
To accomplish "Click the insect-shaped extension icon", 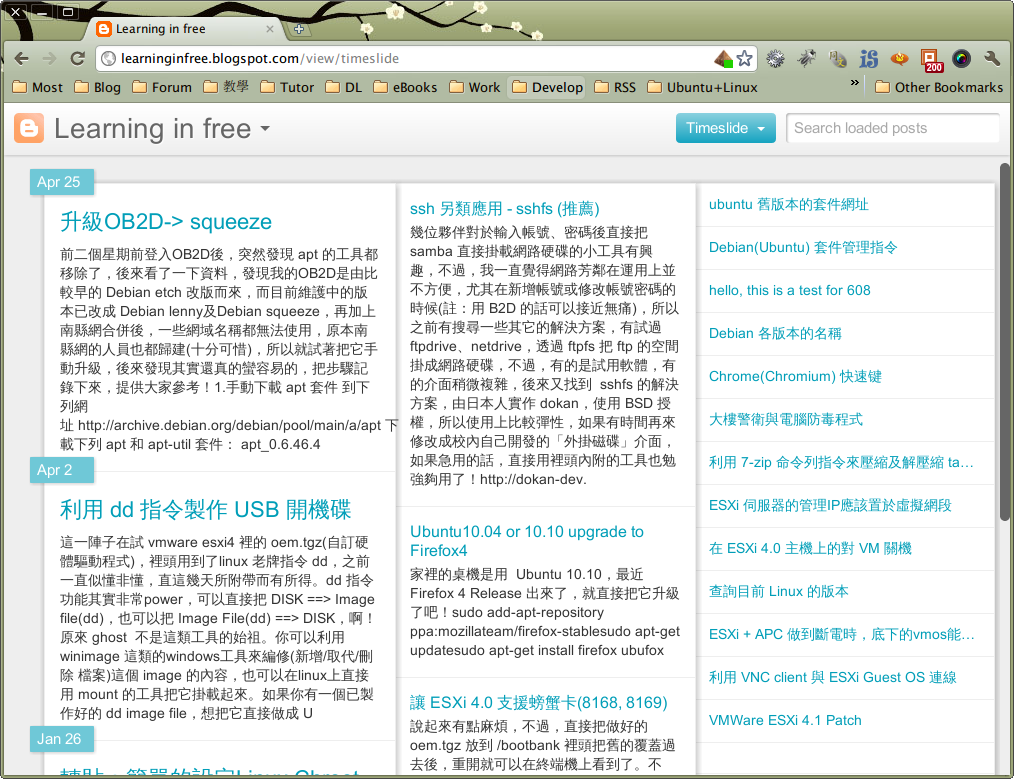I will point(806,59).
